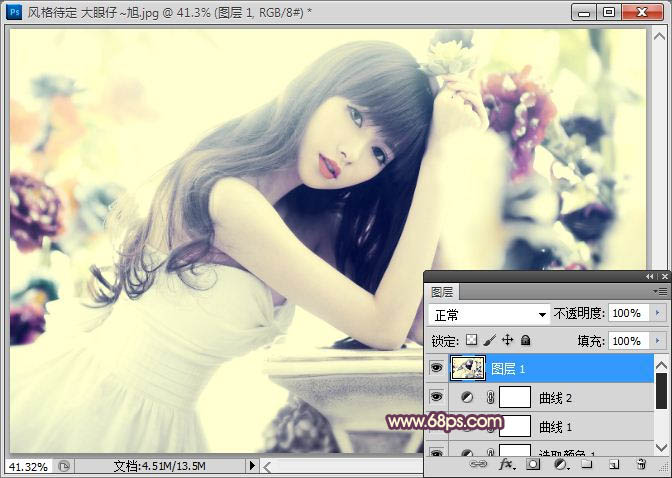The height and width of the screenshot is (478, 672).
Task: Select the 曲线 2 layer mask thumbnail
Action: 514,398
